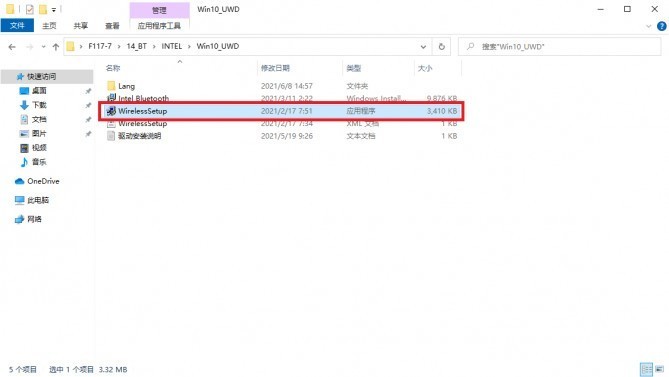Sort files by 类型 column

(353, 68)
